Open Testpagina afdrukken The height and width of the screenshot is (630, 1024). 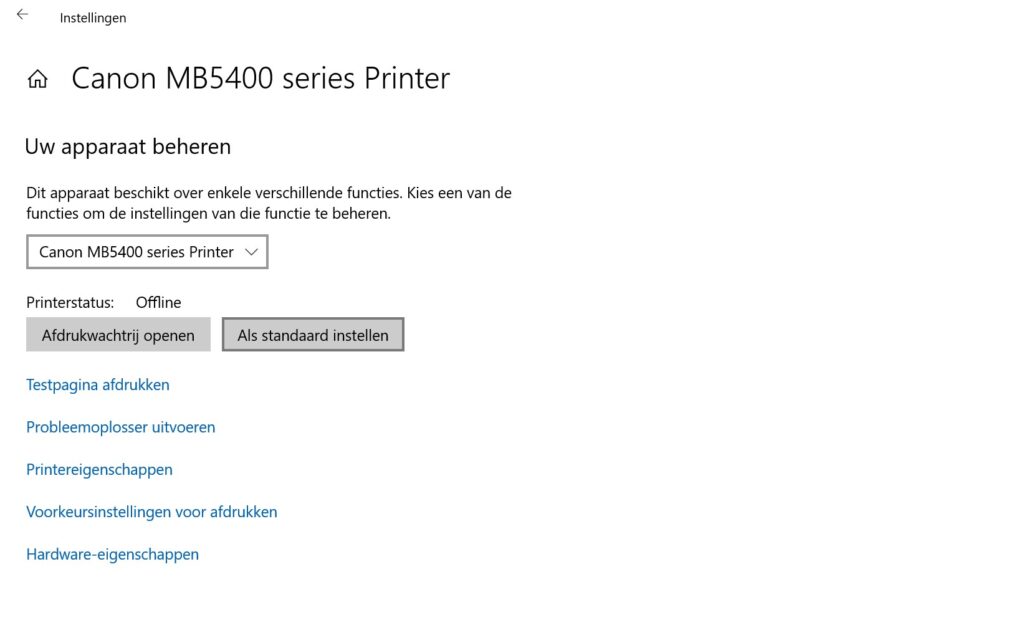point(97,384)
